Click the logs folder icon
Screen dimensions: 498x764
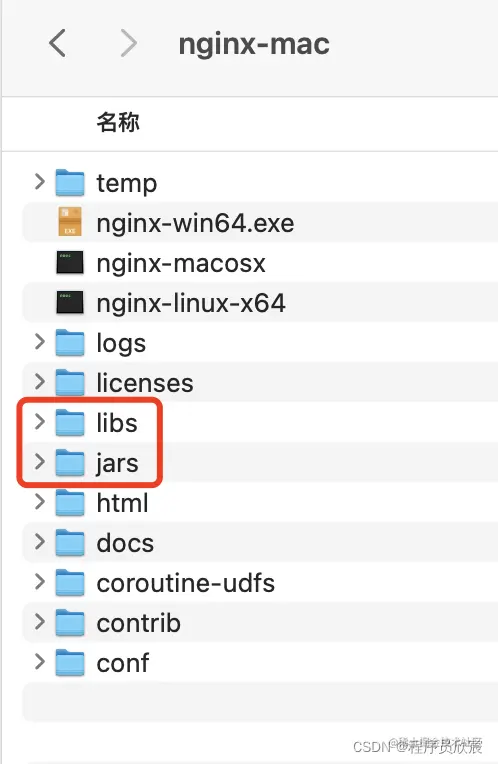(70, 343)
